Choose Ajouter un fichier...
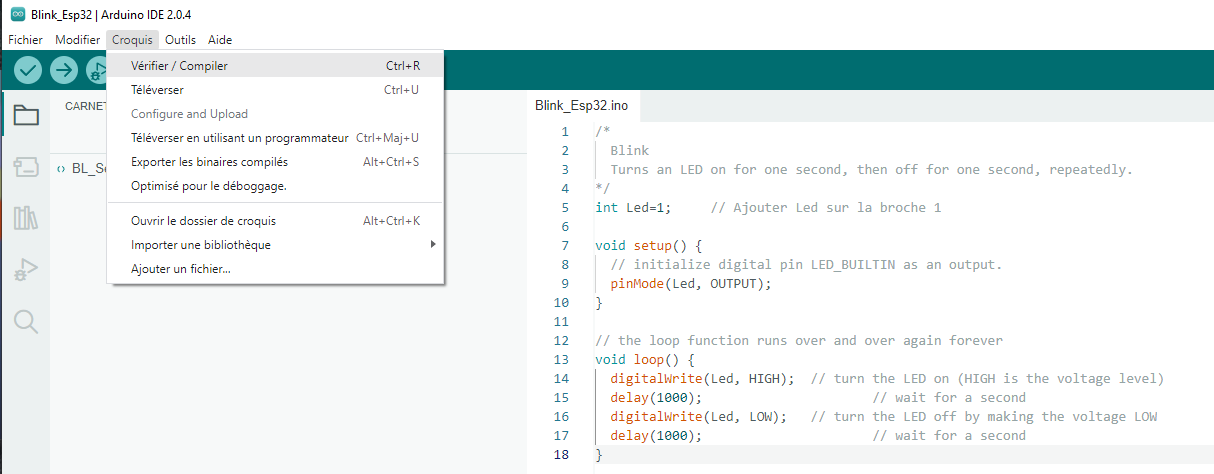Screen dimensions: 1214x474 [276, 269]
